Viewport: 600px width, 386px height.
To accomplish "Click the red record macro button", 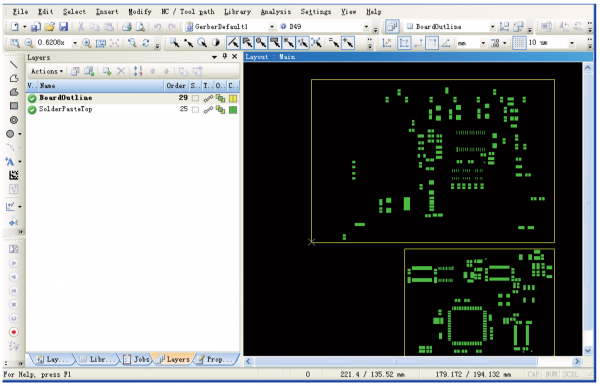I will [x=14, y=332].
